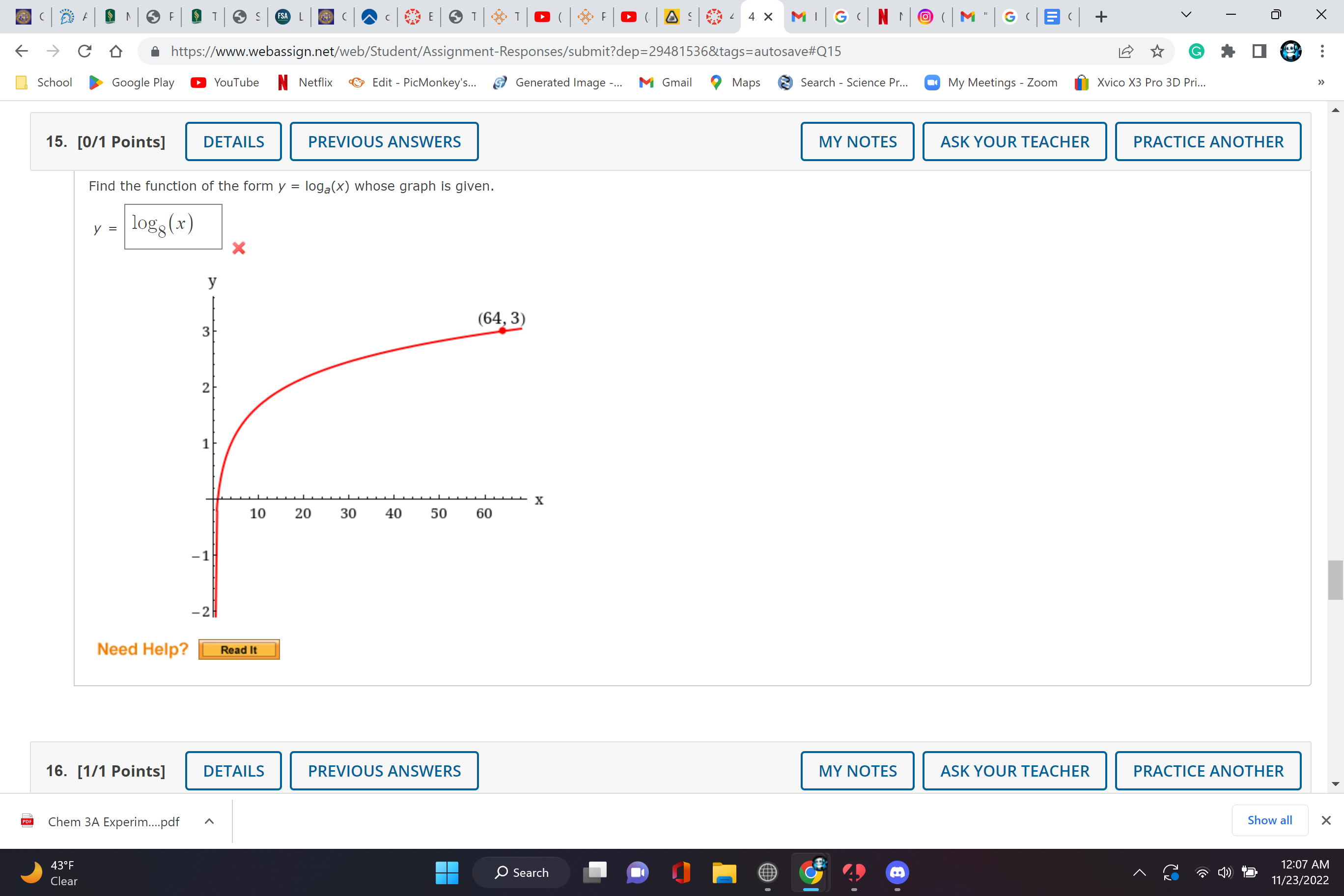Toggle the browser side panel icon
1344x896 pixels.
point(1259,52)
